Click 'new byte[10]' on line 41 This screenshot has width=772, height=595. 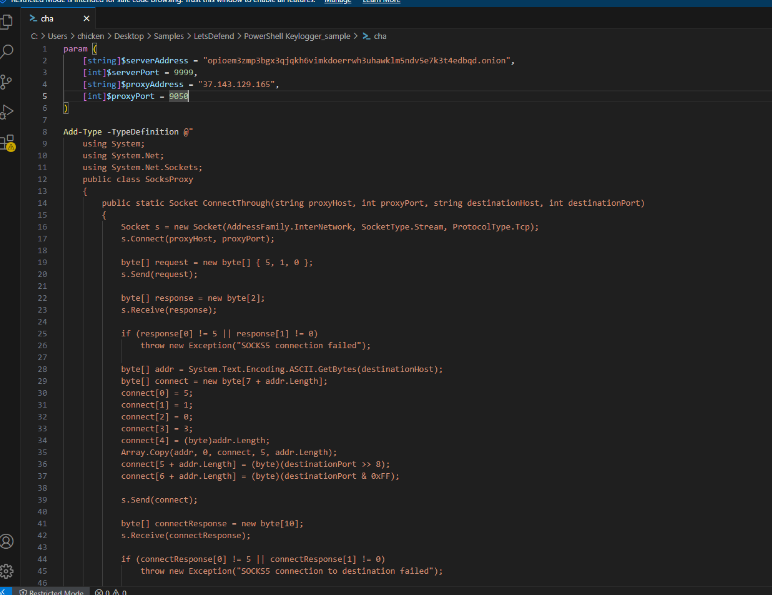(270, 524)
